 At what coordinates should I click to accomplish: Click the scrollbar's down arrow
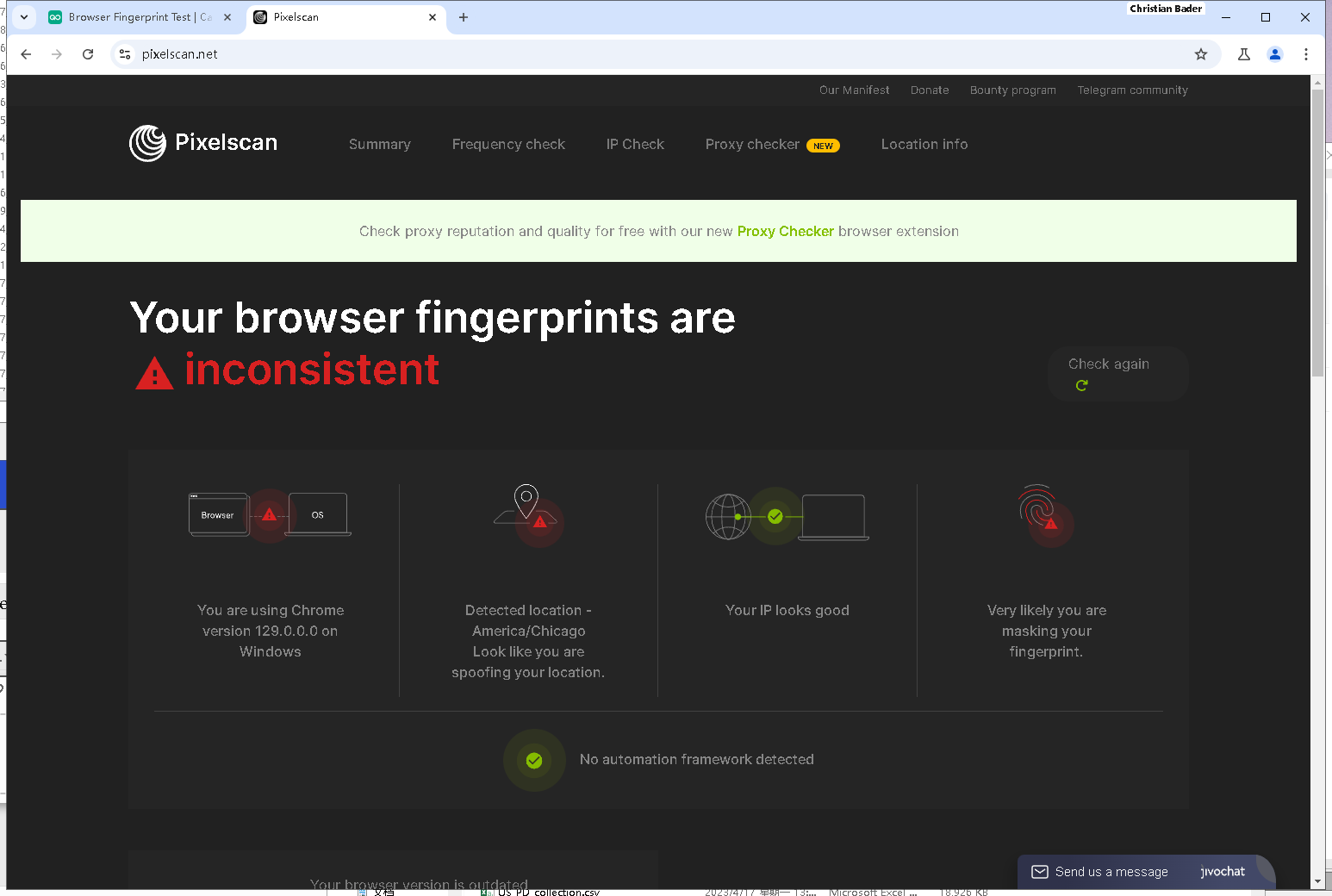1317,881
